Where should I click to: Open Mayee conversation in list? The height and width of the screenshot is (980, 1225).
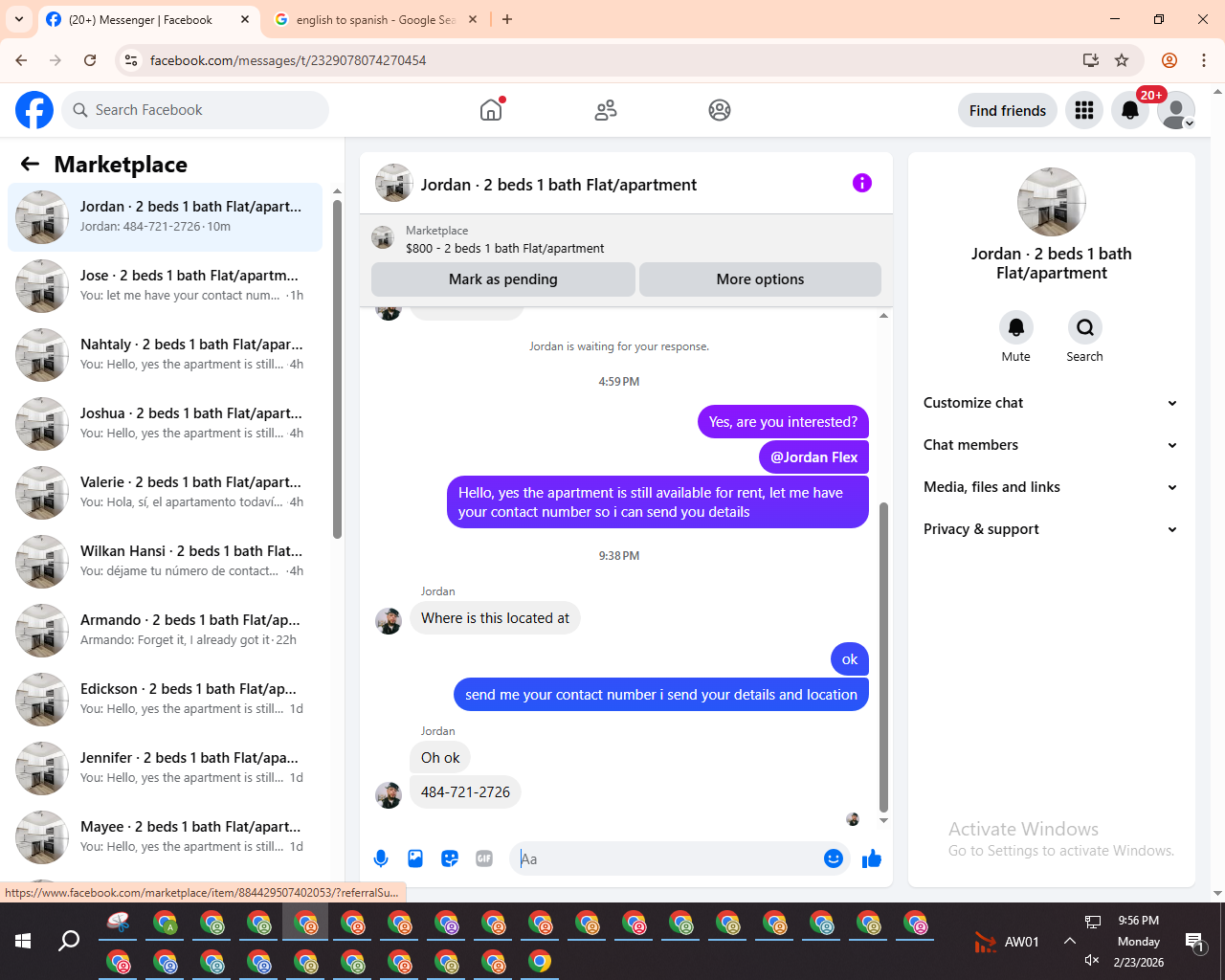coord(165,836)
